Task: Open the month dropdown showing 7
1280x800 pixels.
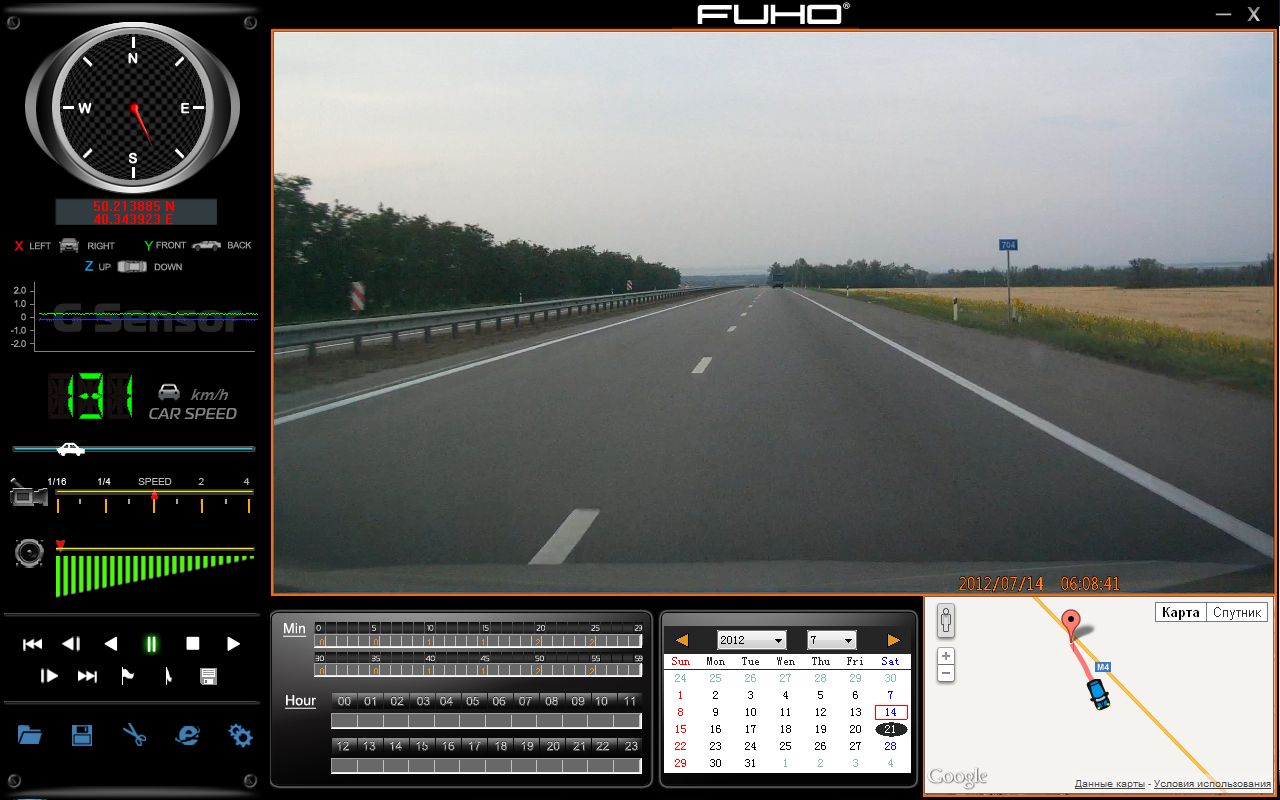Action: 831,640
